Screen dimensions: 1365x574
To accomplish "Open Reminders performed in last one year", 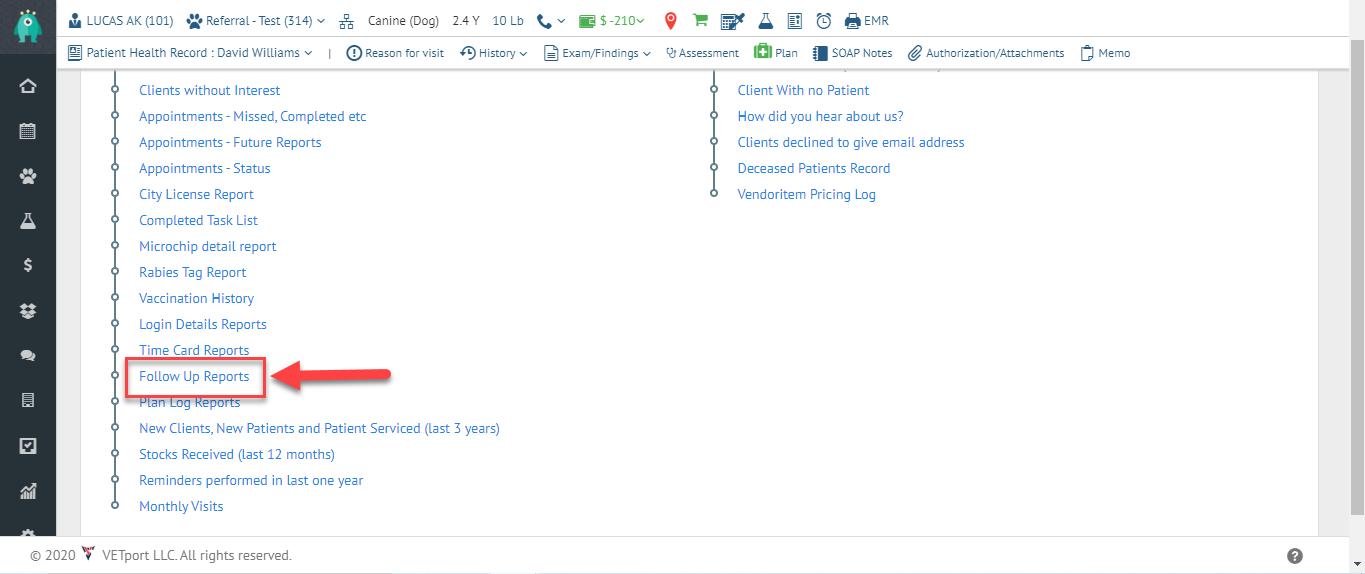I will (x=251, y=480).
